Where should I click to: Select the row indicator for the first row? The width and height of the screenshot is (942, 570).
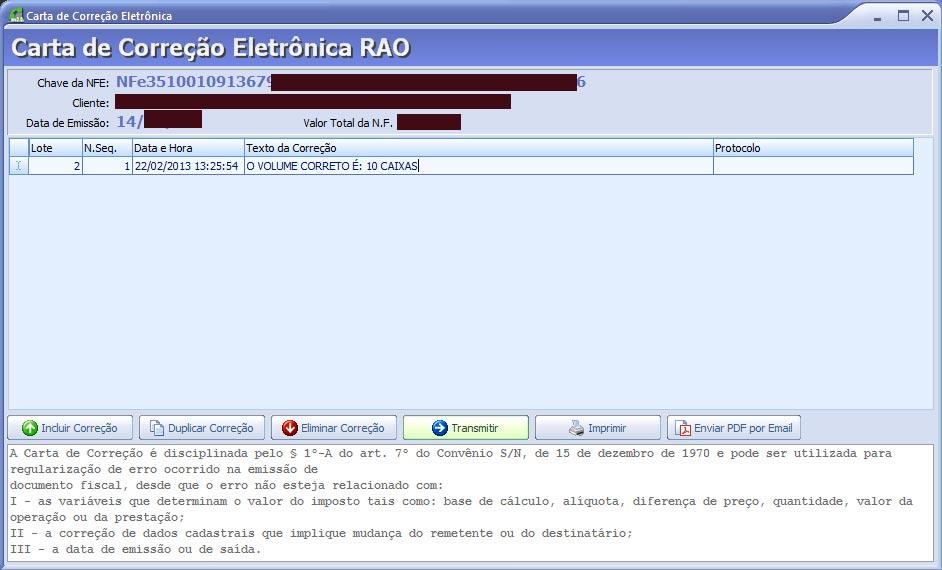point(19,166)
